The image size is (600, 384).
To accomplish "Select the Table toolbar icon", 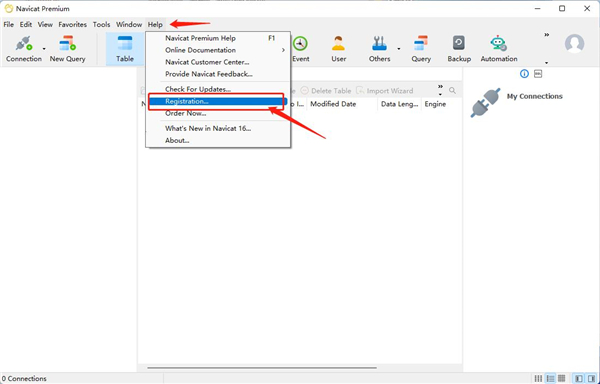I will [x=125, y=49].
